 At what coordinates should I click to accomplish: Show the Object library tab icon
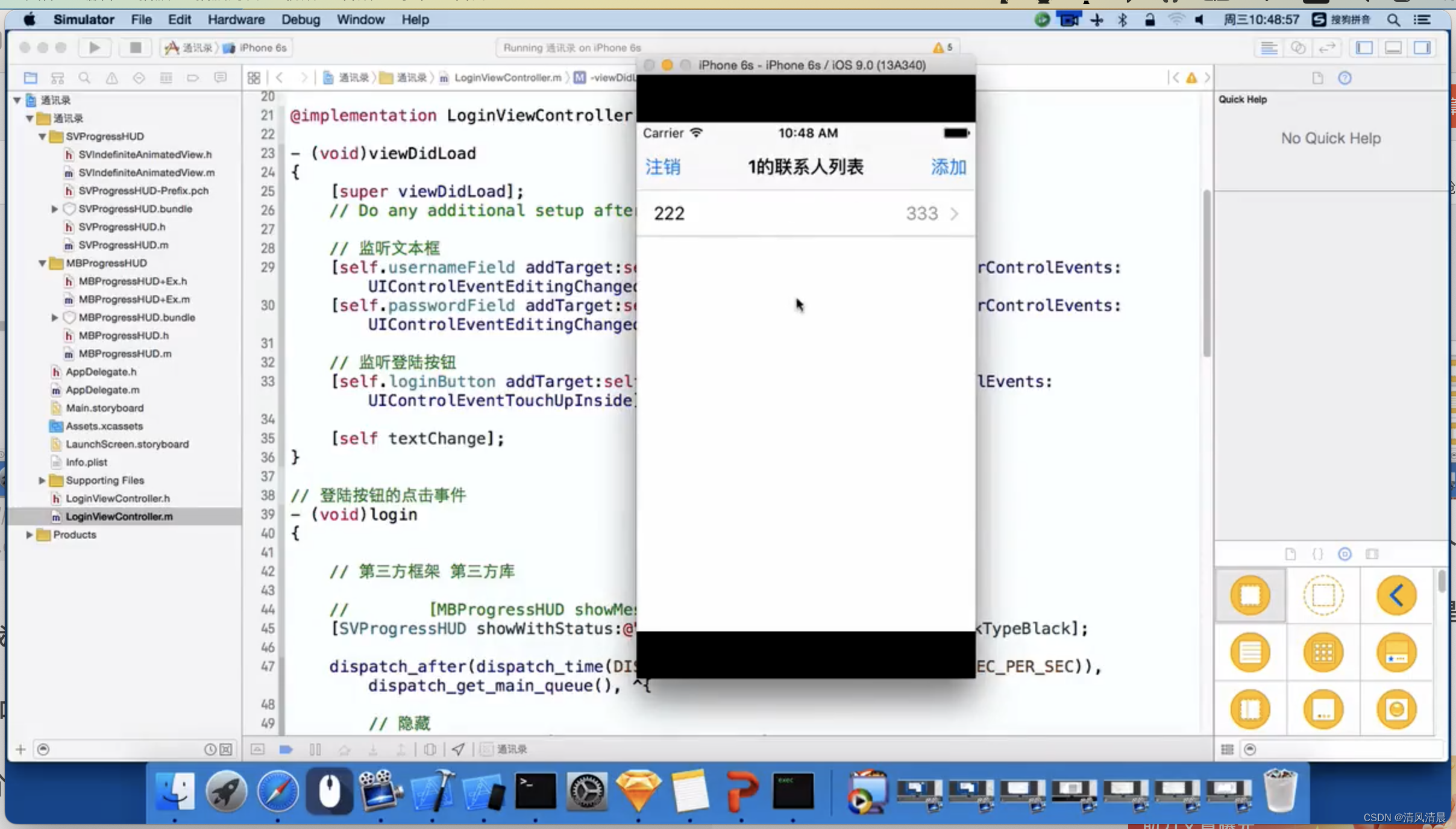[x=1345, y=554]
